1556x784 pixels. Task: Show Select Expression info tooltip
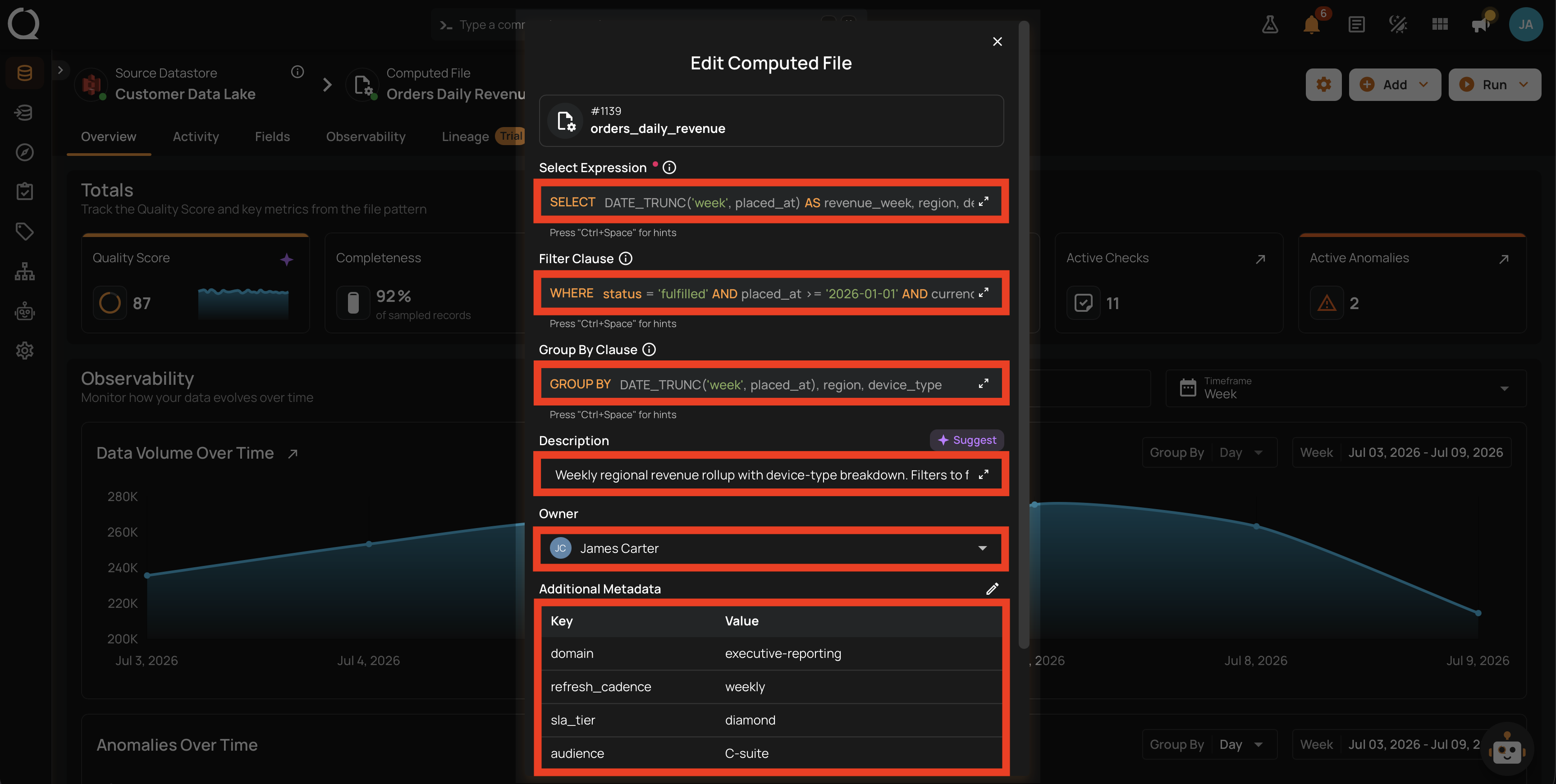click(x=669, y=168)
